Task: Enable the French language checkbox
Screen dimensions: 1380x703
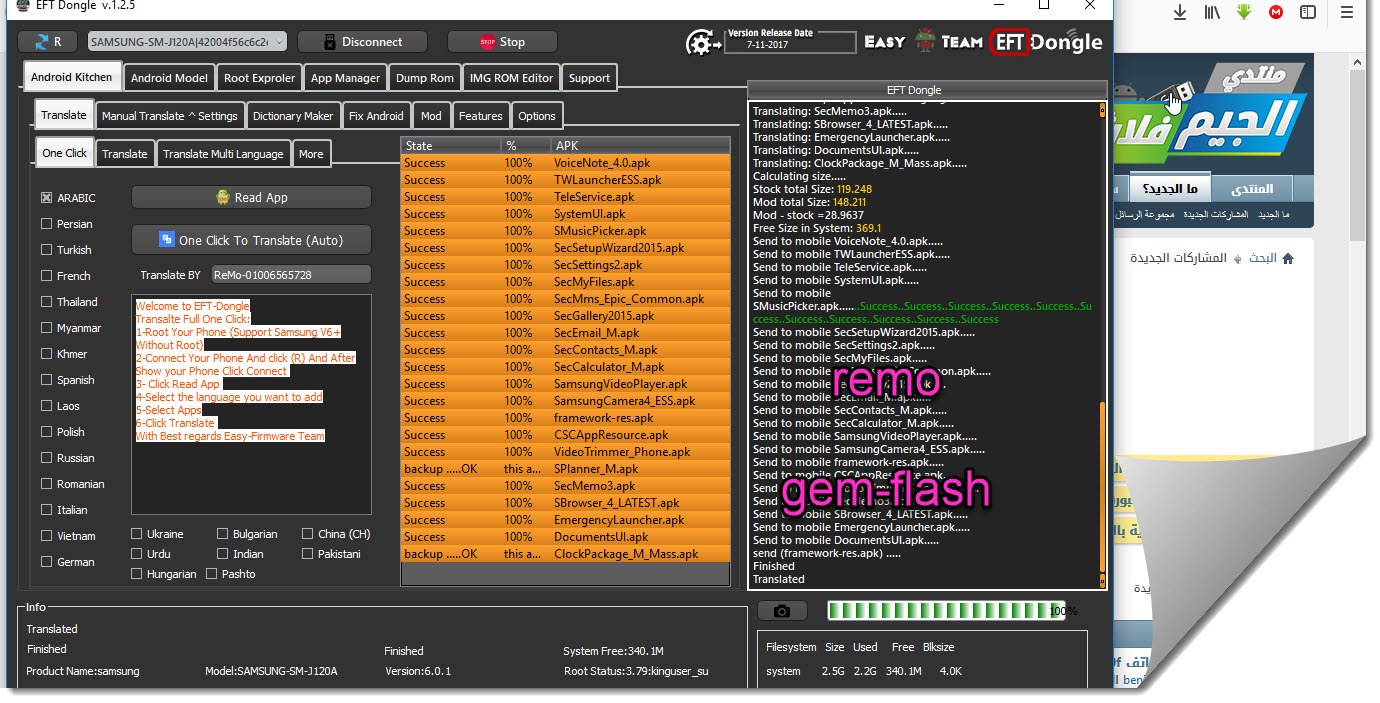Action: [x=46, y=276]
